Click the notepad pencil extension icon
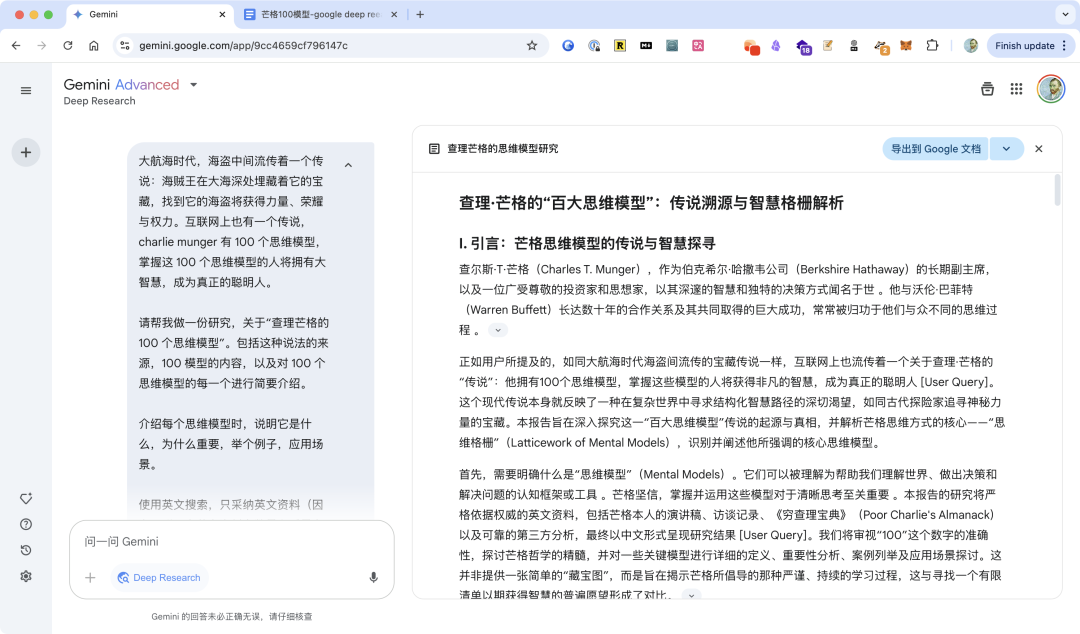The height and width of the screenshot is (634, 1080). (828, 45)
